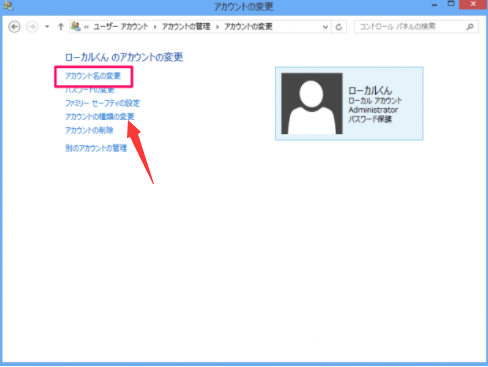Click the user accounts icon in address bar

[x=76, y=26]
